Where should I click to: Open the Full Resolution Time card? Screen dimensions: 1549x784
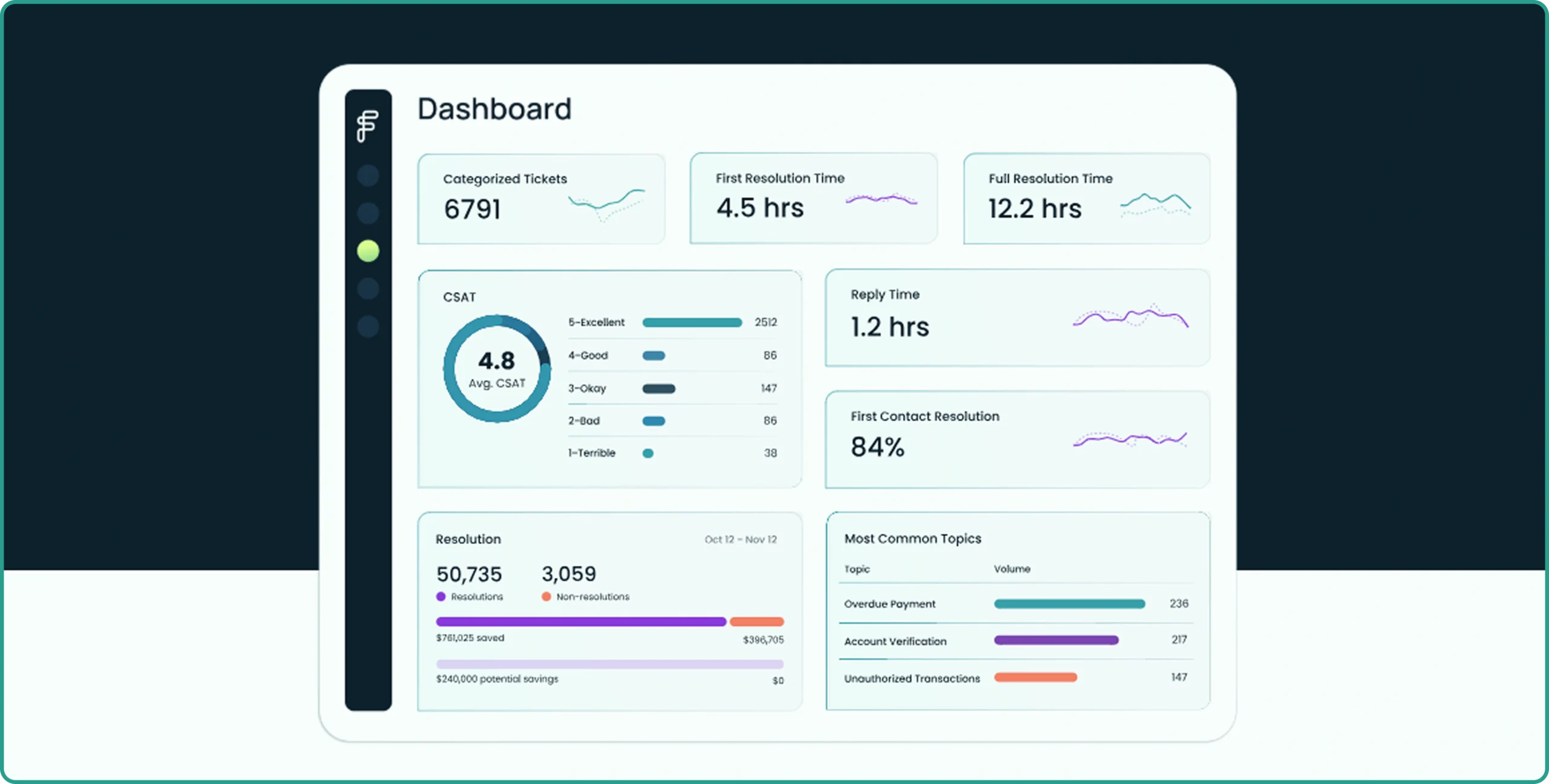1087,198
